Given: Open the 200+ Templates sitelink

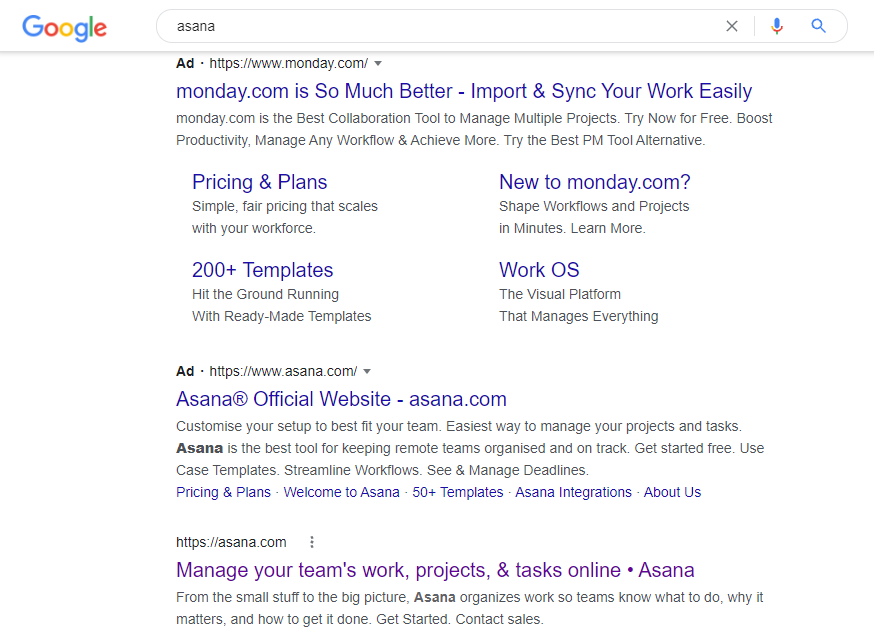Looking at the screenshot, I should pos(263,270).
